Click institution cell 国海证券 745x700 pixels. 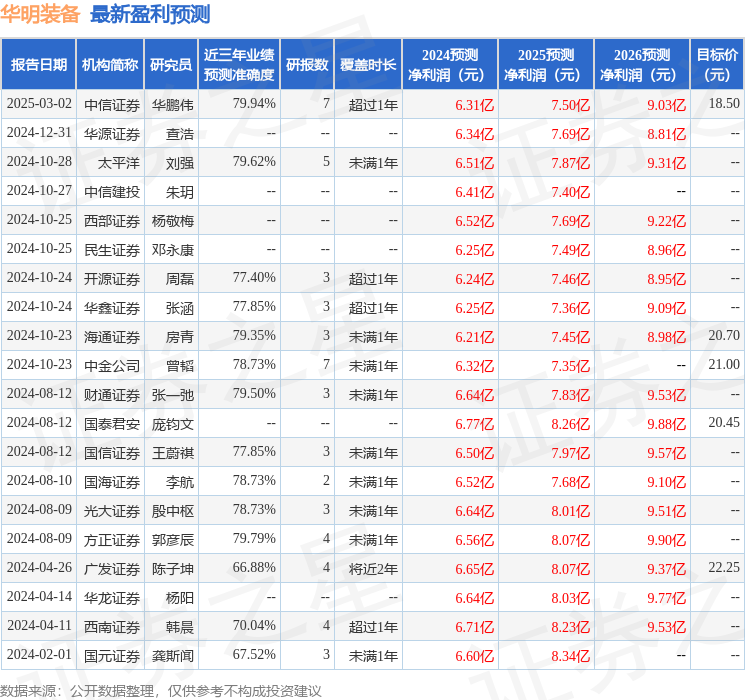pos(112,481)
